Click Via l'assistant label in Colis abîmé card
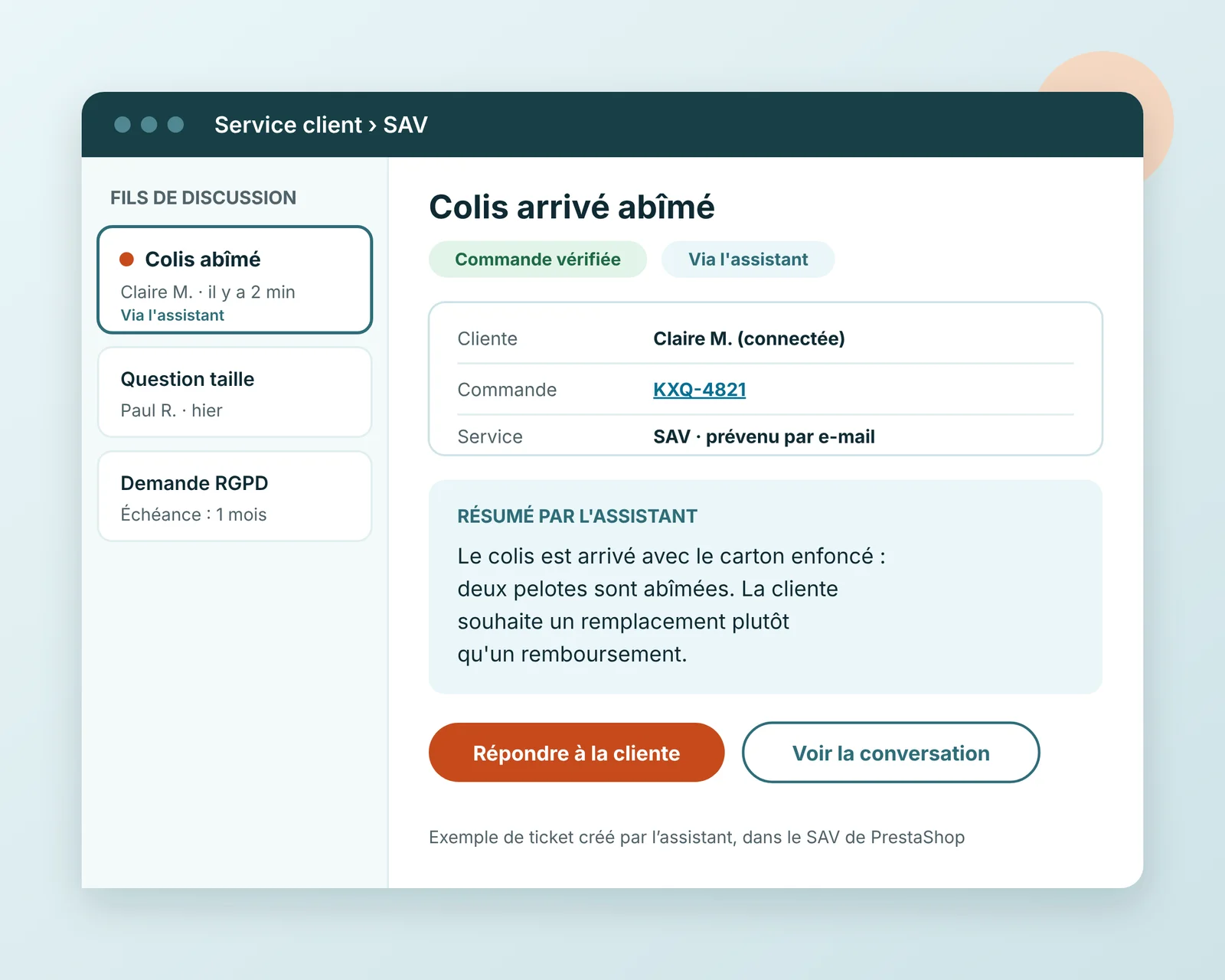1225x980 pixels. click(172, 315)
